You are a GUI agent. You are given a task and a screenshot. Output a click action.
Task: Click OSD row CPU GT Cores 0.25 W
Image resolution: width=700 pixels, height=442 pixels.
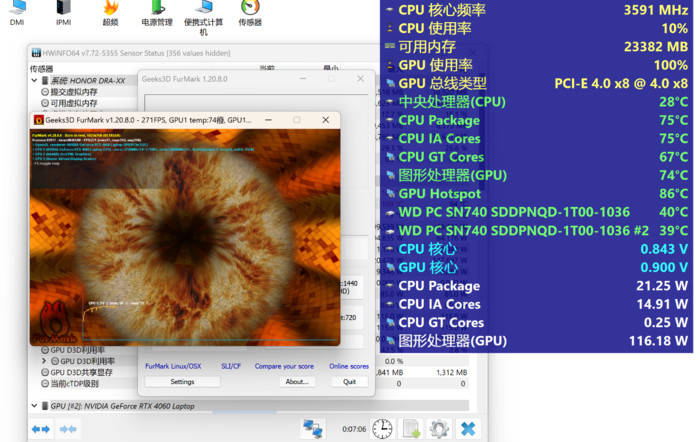click(537, 322)
